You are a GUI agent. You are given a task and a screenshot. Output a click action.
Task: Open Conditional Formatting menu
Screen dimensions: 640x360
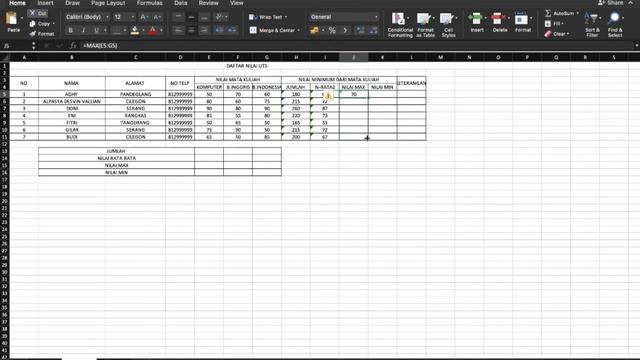tap(400, 25)
